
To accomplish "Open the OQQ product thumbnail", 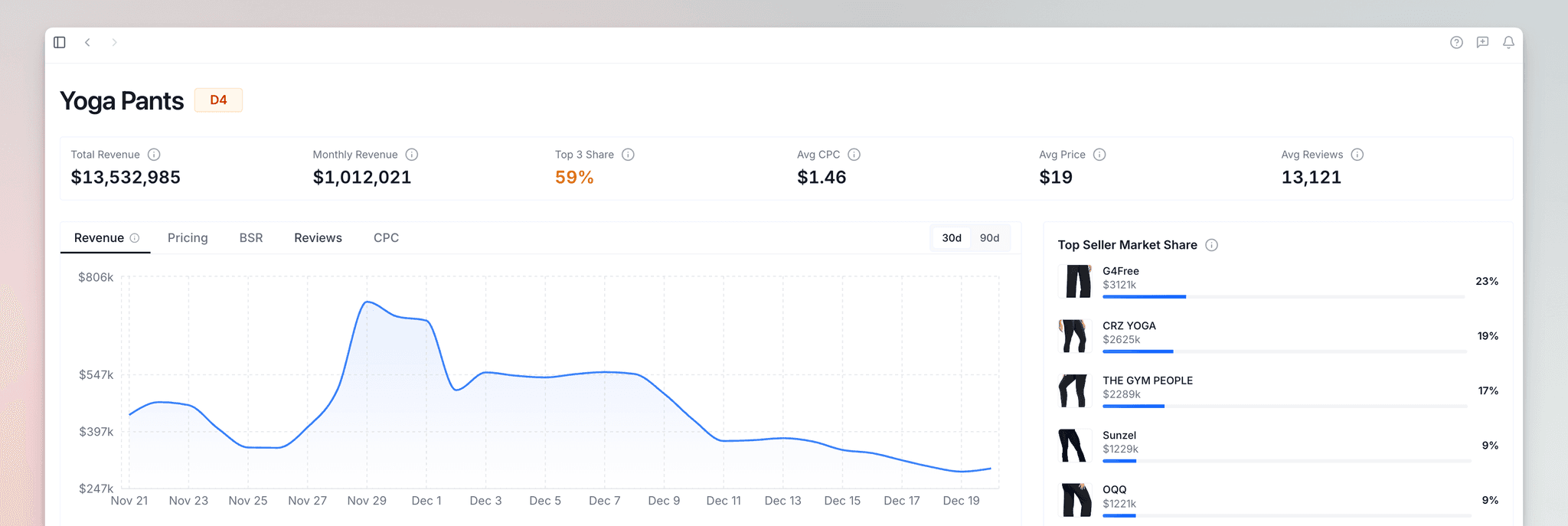I will coord(1075,500).
